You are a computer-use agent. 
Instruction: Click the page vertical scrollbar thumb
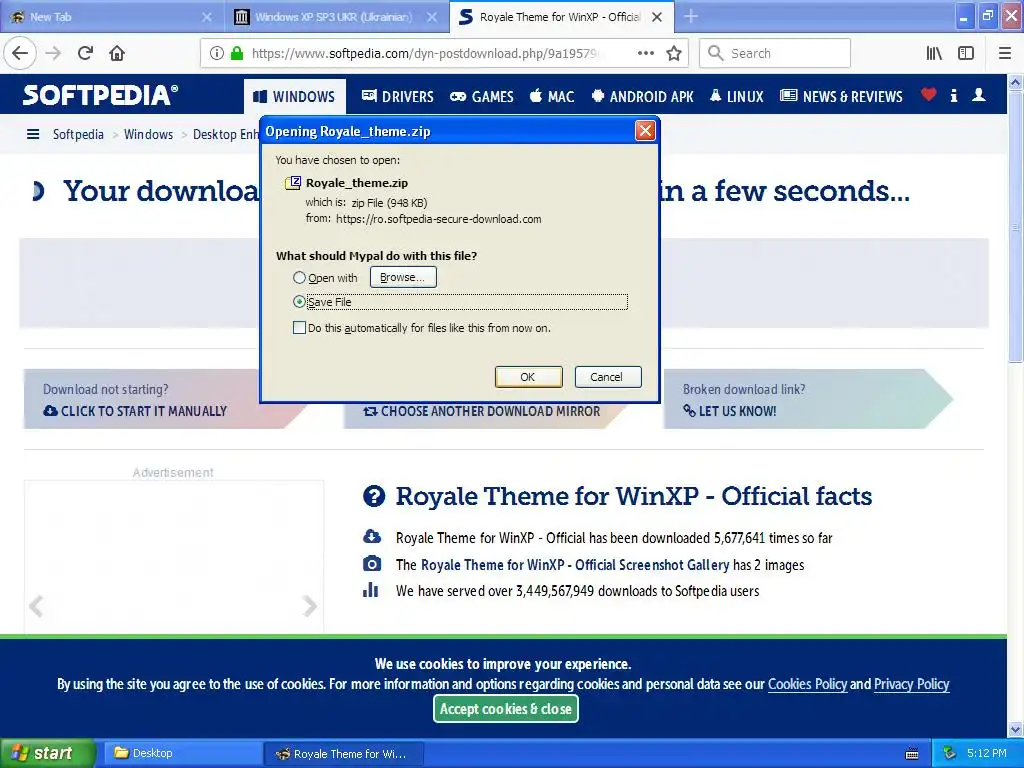coord(1016,226)
